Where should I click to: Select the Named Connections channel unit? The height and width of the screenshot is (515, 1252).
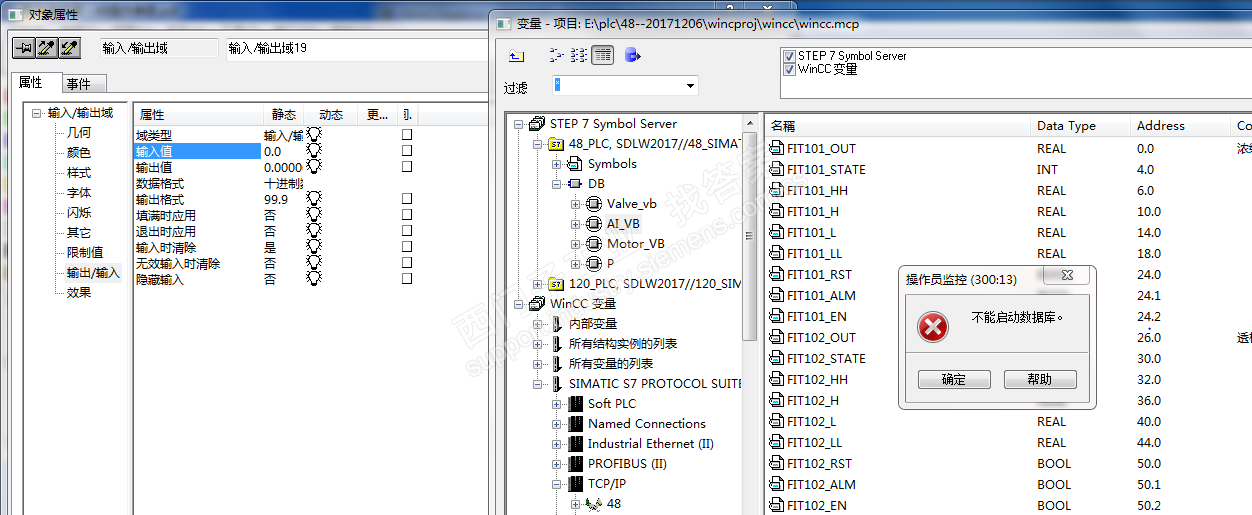(x=647, y=424)
